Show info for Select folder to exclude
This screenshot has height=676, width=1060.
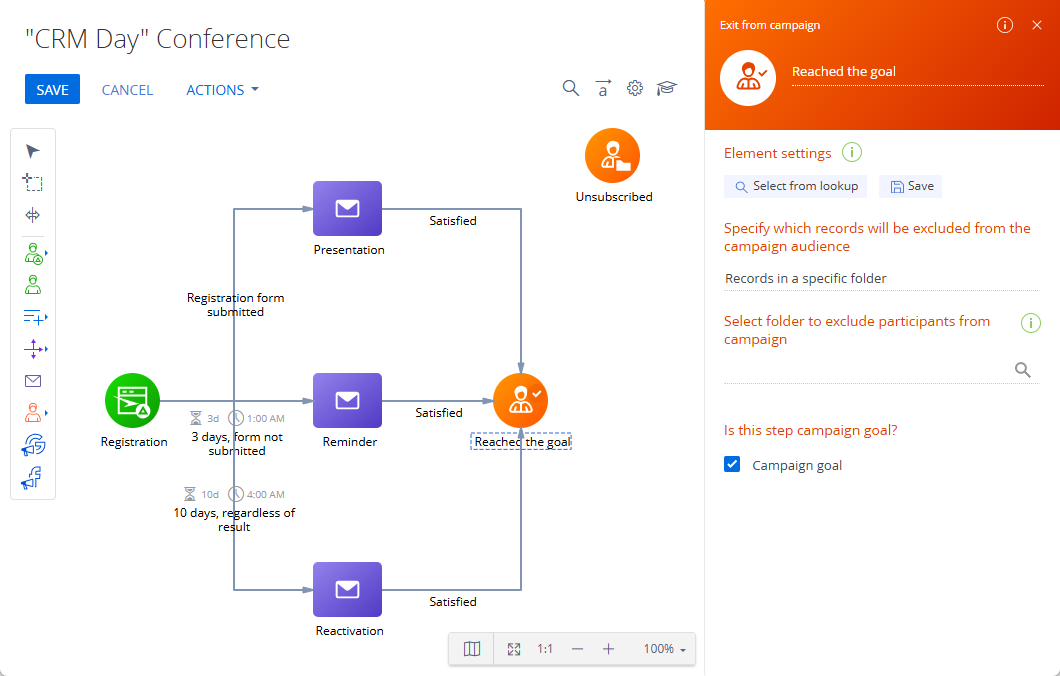click(1030, 323)
